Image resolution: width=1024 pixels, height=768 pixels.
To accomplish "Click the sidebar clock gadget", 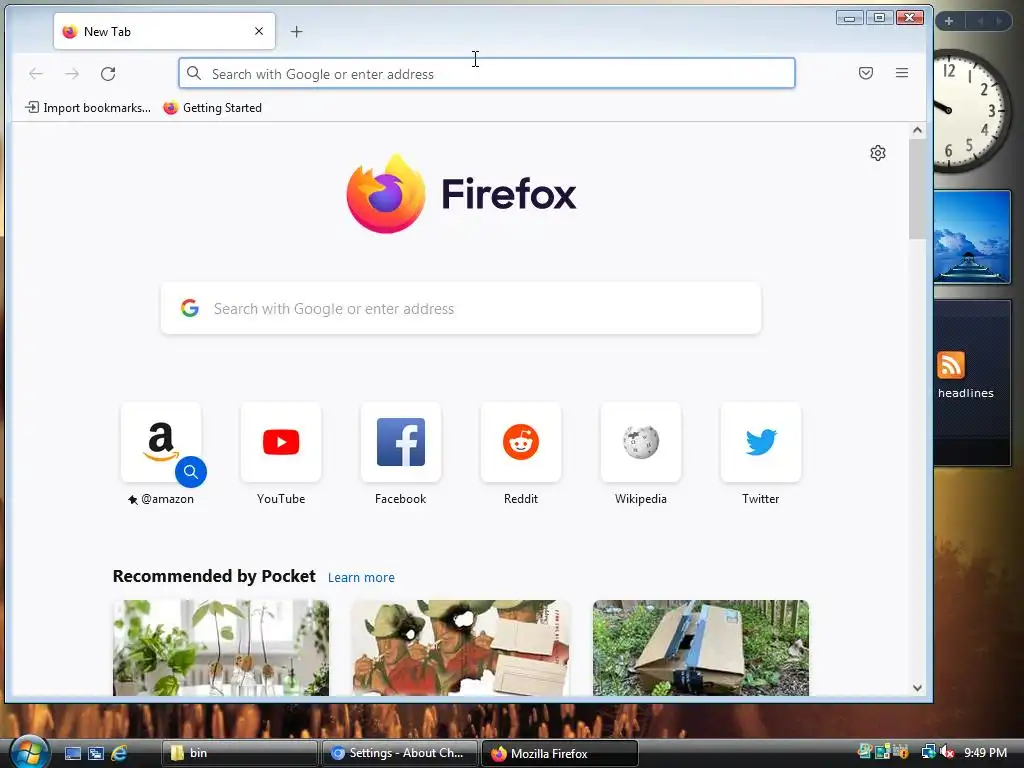I will click(x=972, y=111).
